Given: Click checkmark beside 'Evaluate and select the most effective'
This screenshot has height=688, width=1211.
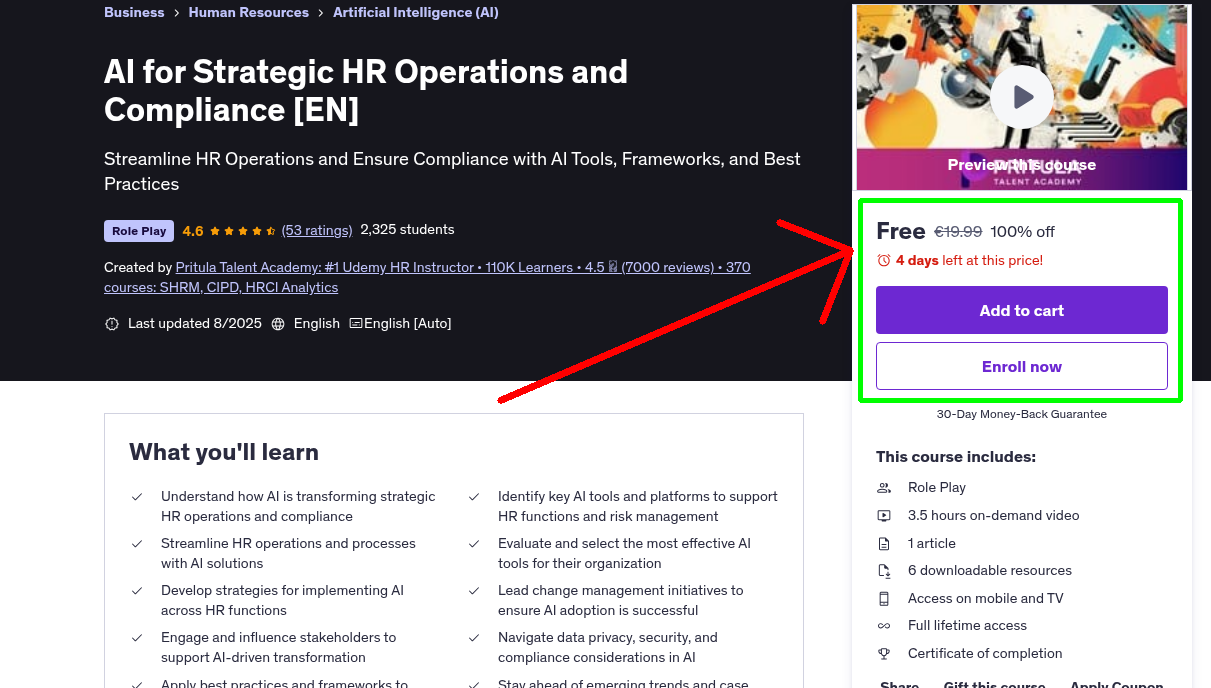Looking at the screenshot, I should coord(474,543).
